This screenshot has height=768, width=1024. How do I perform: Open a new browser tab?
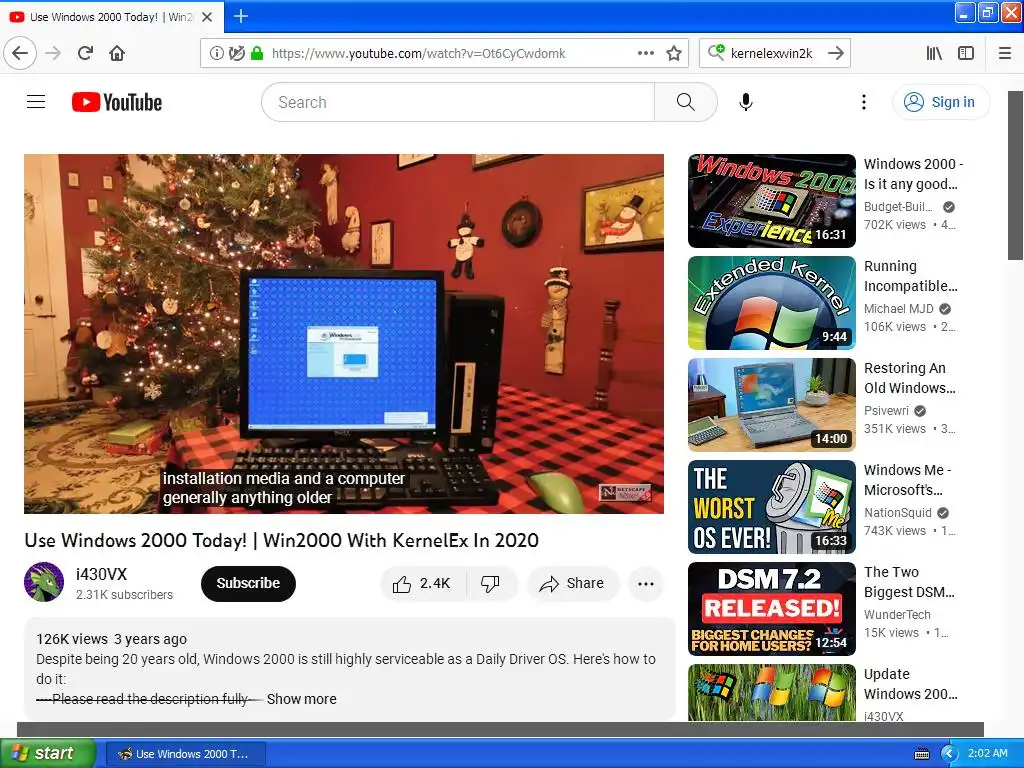[240, 16]
